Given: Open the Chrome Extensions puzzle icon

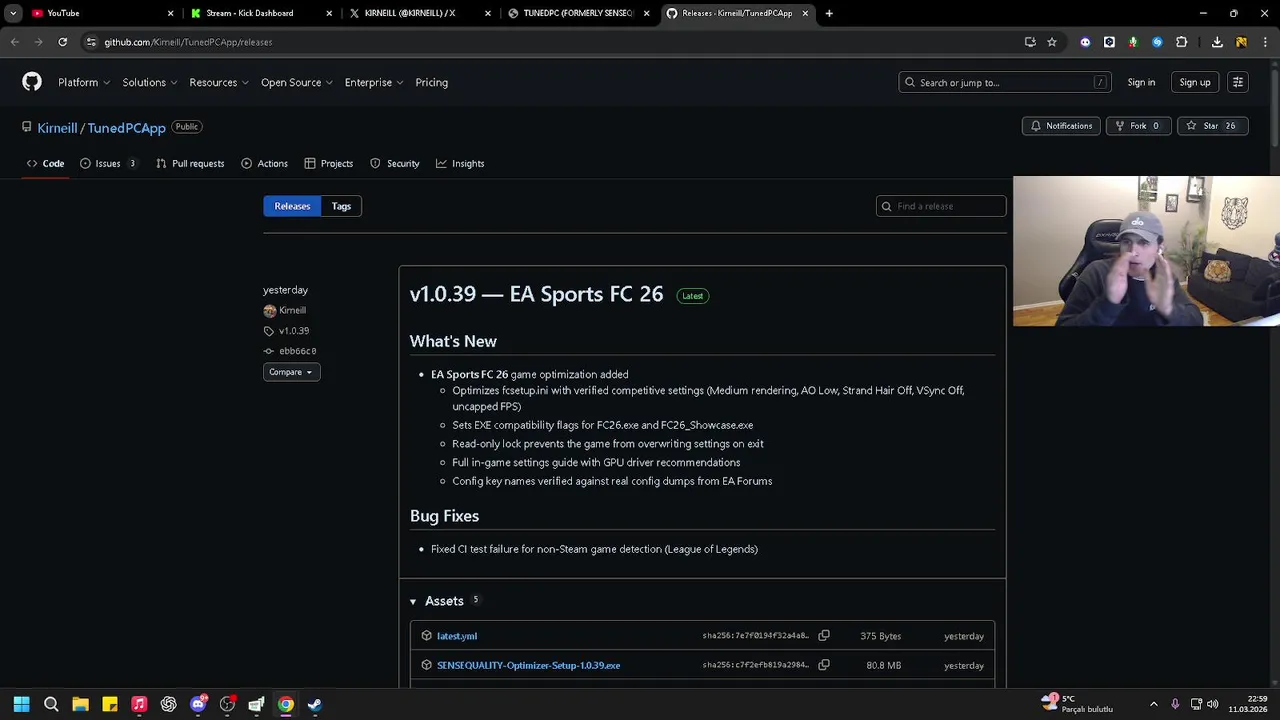Looking at the screenshot, I should click(1182, 42).
